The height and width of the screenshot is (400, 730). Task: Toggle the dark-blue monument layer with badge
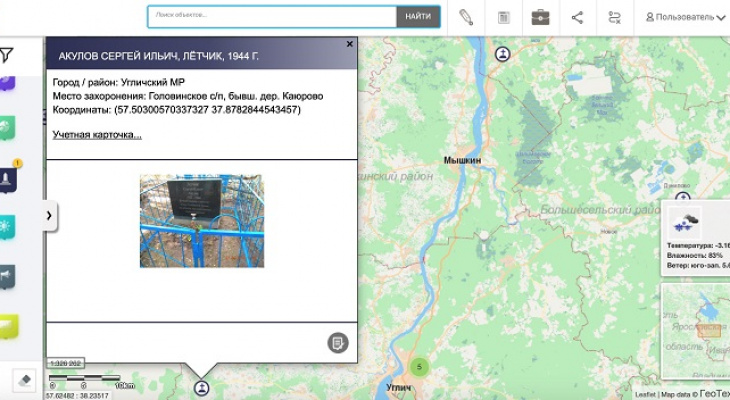[7, 178]
